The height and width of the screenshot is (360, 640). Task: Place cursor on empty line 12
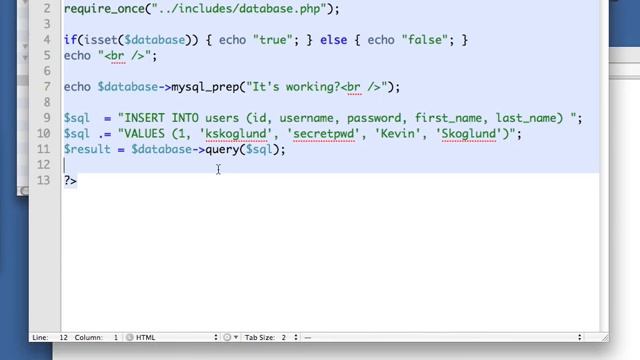click(331, 165)
